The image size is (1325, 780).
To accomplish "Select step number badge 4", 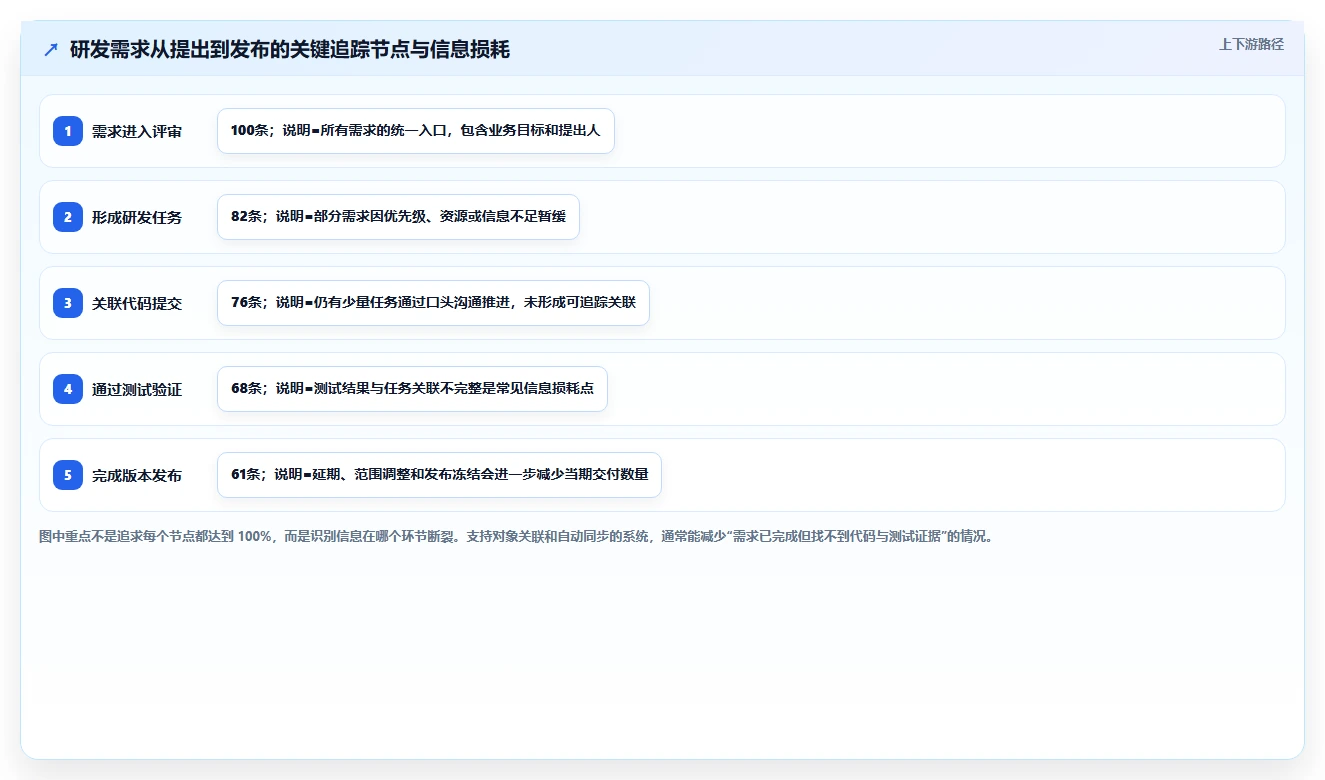I will (x=68, y=389).
